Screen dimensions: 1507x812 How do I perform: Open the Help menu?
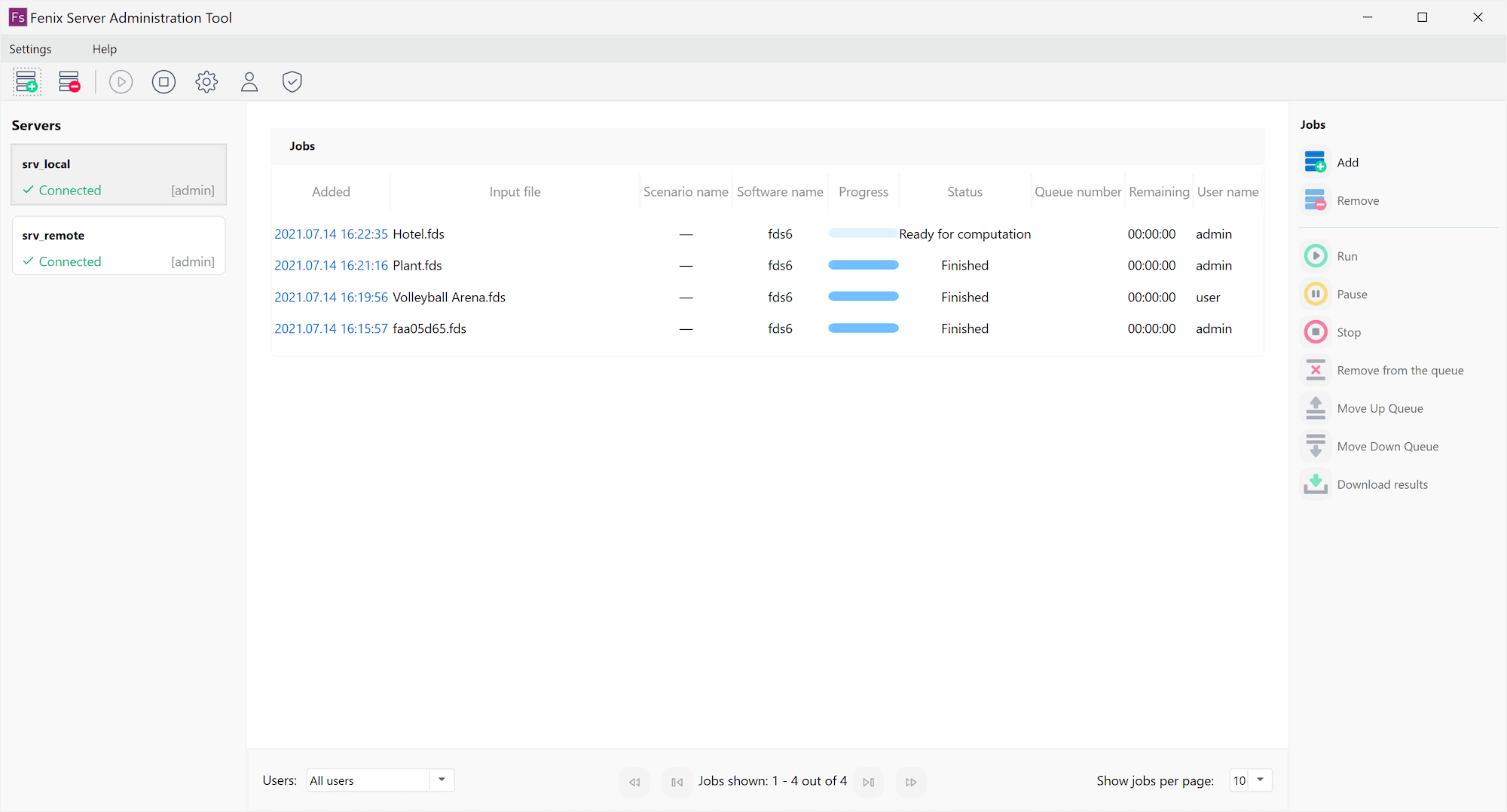coord(105,49)
